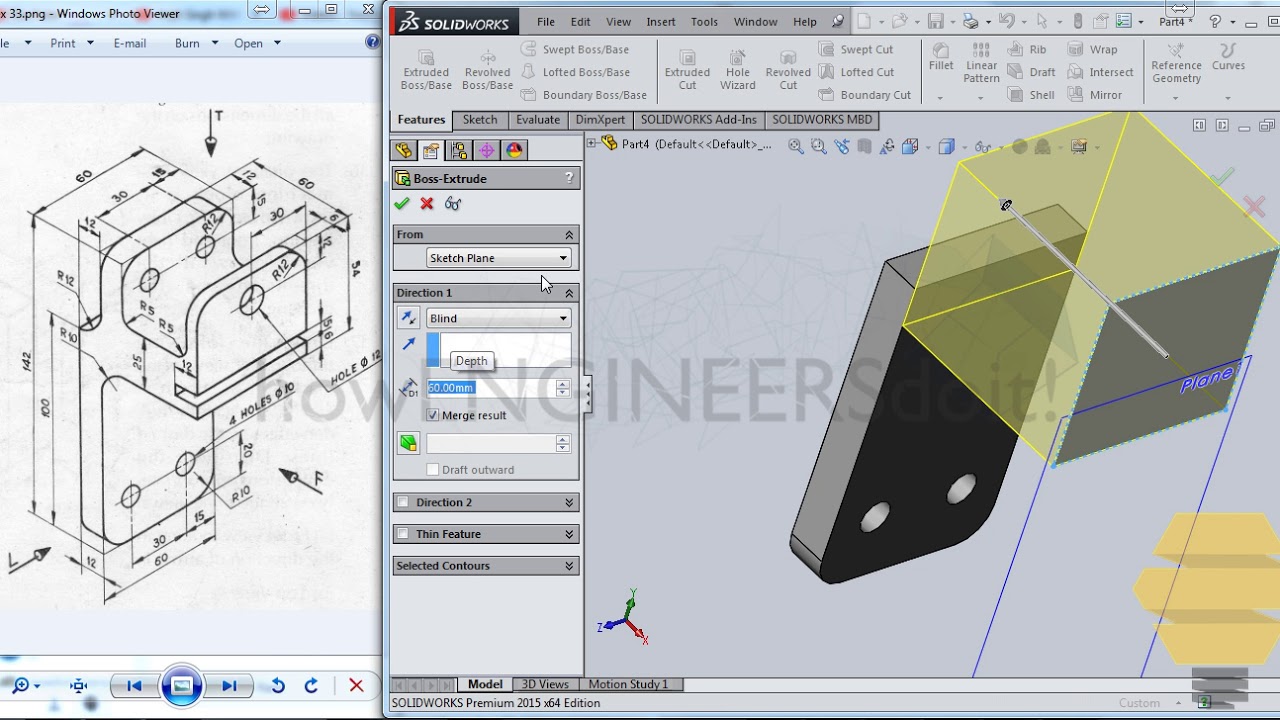Click Open menu in Photo Viewer

257,43
